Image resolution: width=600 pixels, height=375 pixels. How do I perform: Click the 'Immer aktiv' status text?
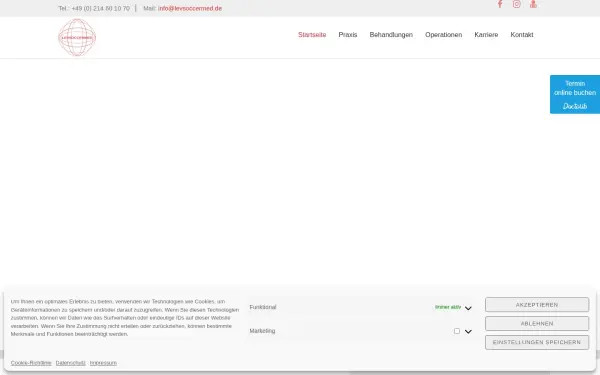click(x=448, y=307)
